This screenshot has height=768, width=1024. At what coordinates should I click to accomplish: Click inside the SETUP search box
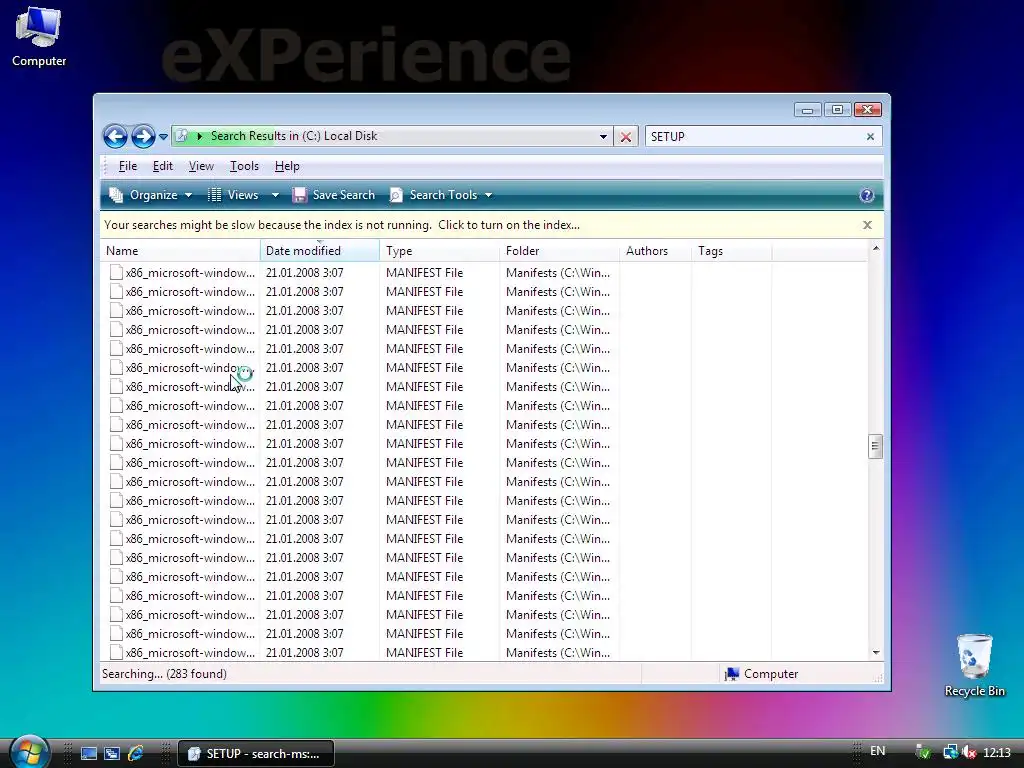coord(754,136)
